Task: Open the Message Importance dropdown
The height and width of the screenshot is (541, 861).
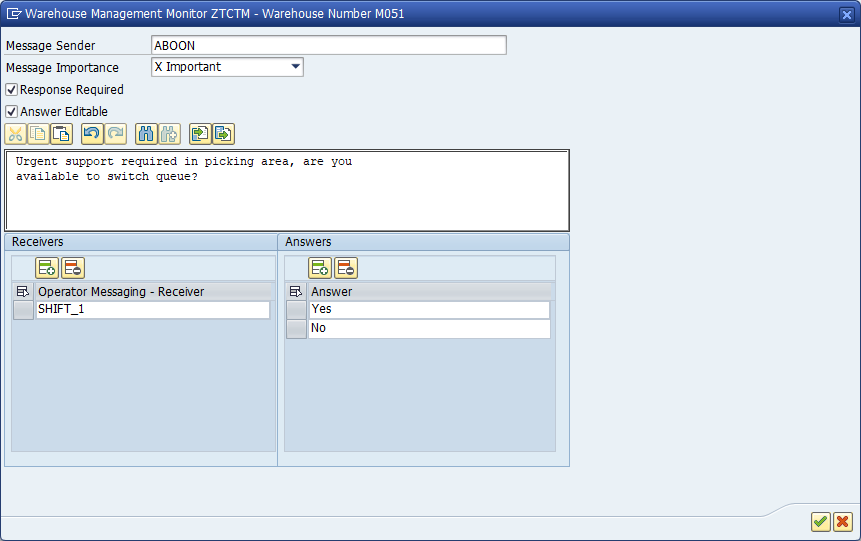Action: (295, 67)
